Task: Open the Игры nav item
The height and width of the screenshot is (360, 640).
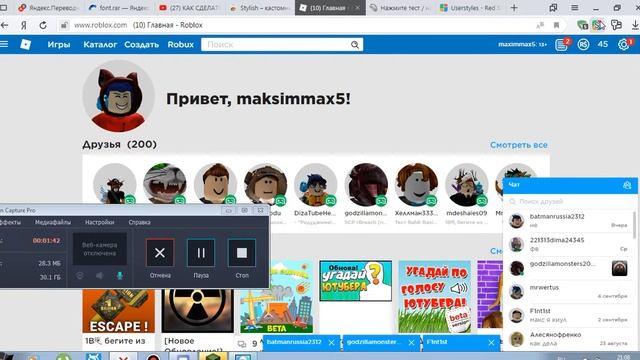Action: (x=59, y=44)
